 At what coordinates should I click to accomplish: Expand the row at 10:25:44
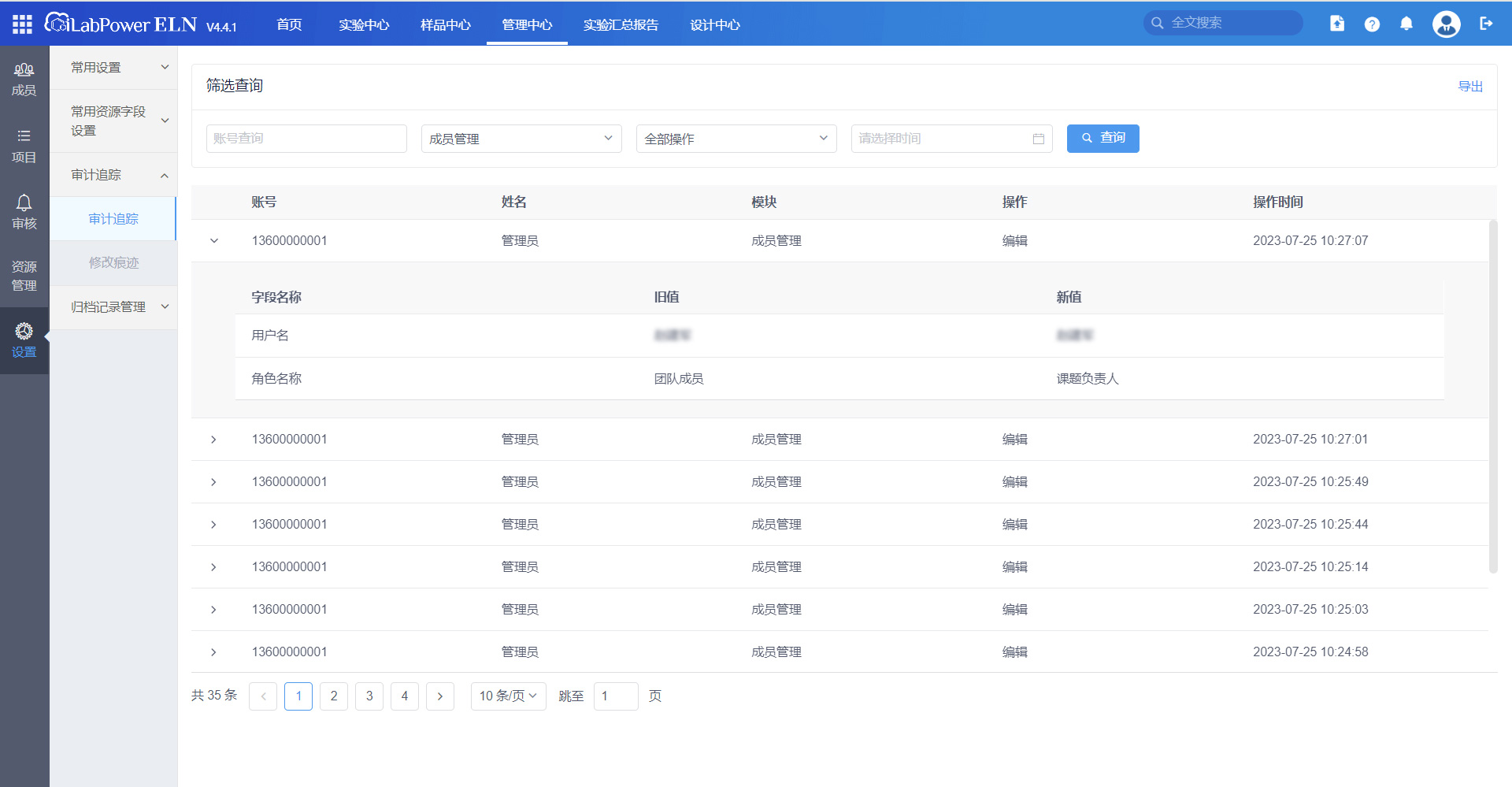tap(213, 525)
